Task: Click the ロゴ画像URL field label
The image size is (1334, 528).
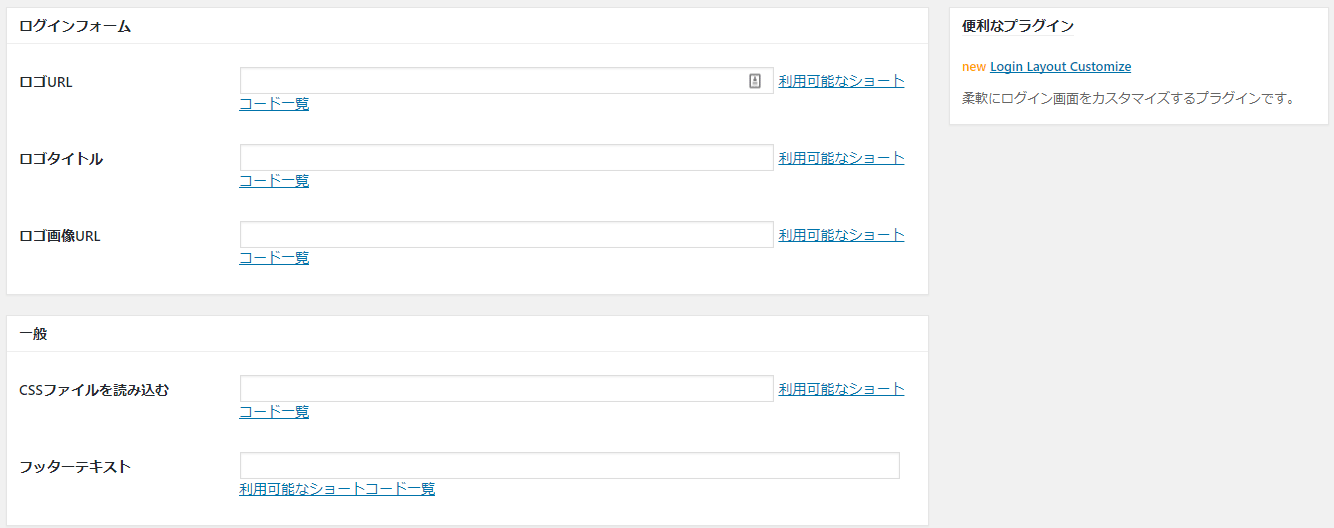Action: coord(60,236)
